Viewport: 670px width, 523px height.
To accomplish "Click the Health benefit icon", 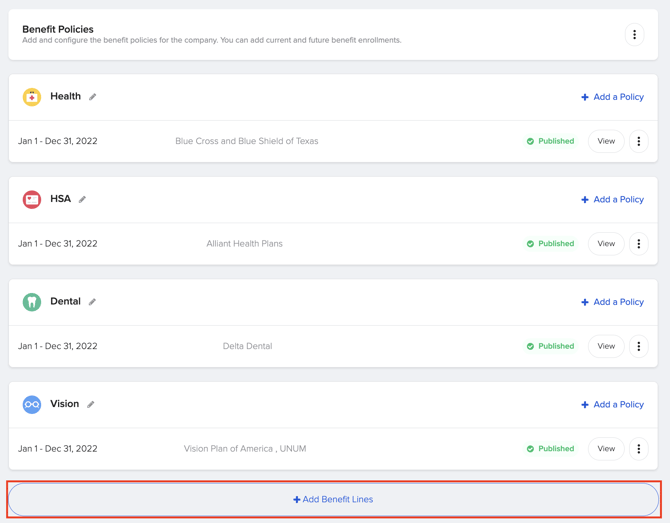I will click(32, 97).
